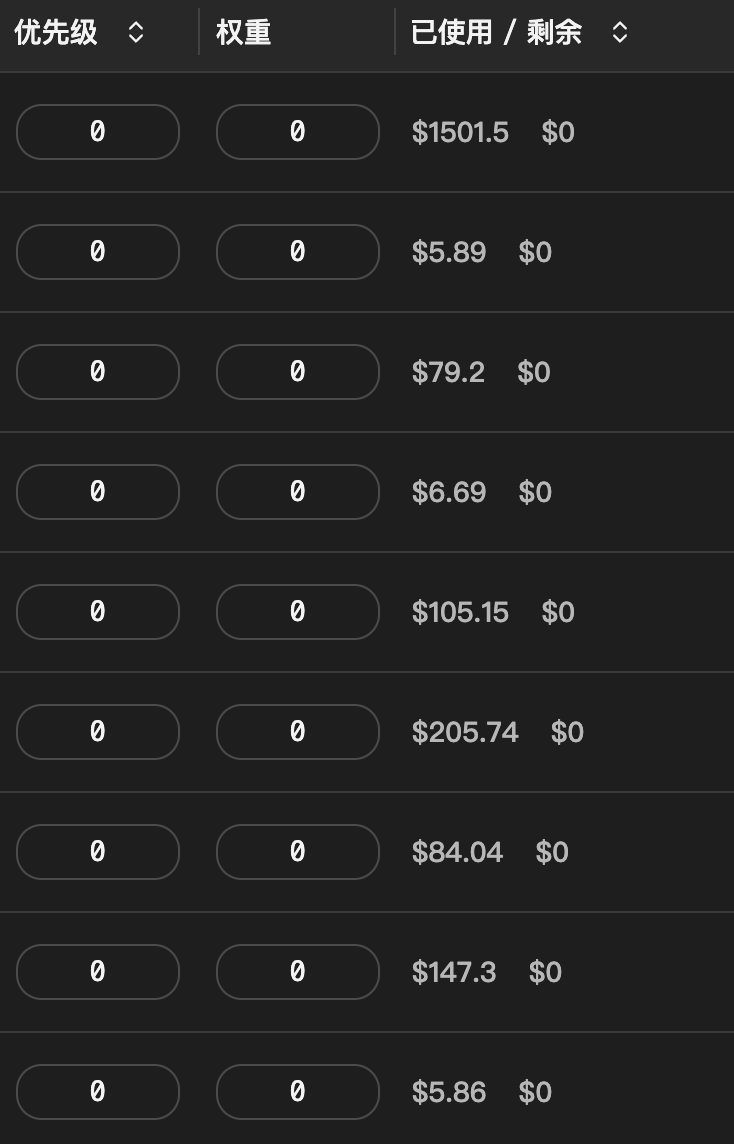Screen dimensions: 734x1144
Task: Click the $1501.5 used amount
Action: [460, 133]
